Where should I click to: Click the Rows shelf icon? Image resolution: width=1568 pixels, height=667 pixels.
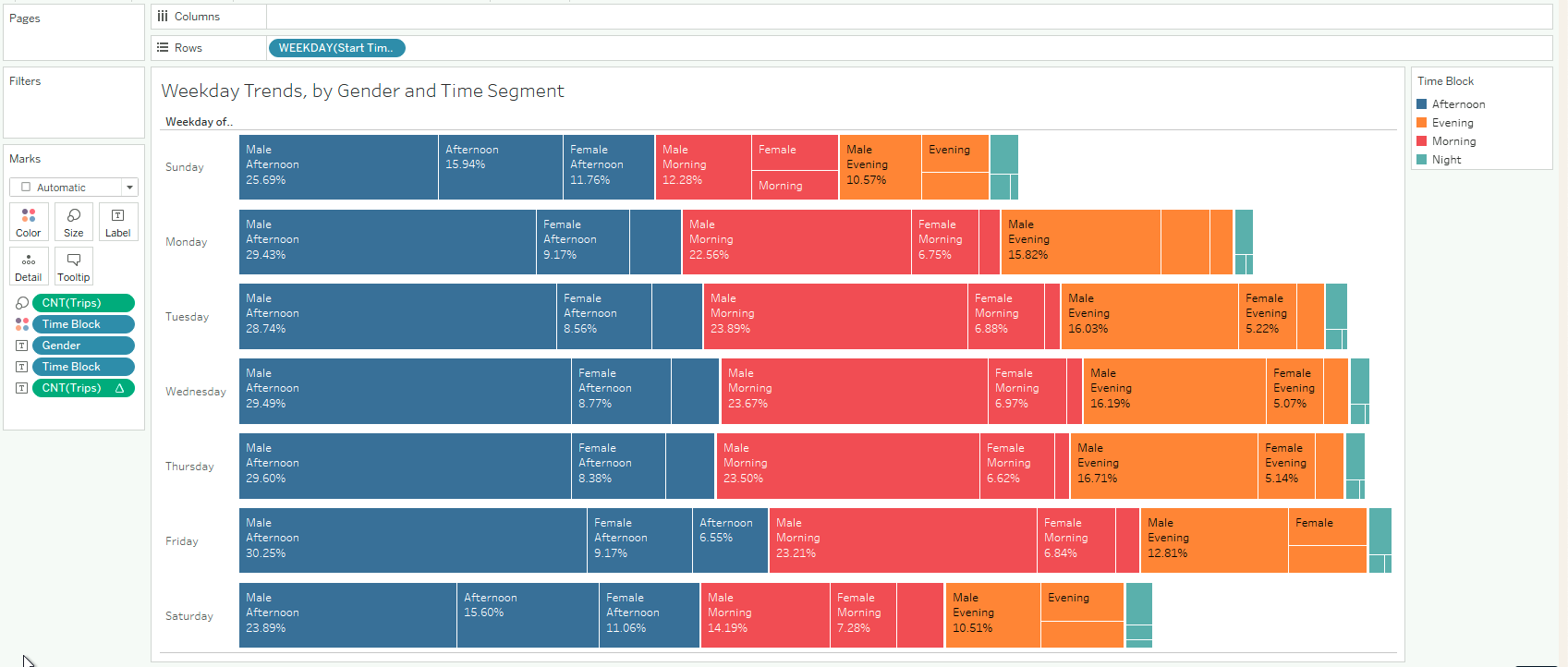163,48
